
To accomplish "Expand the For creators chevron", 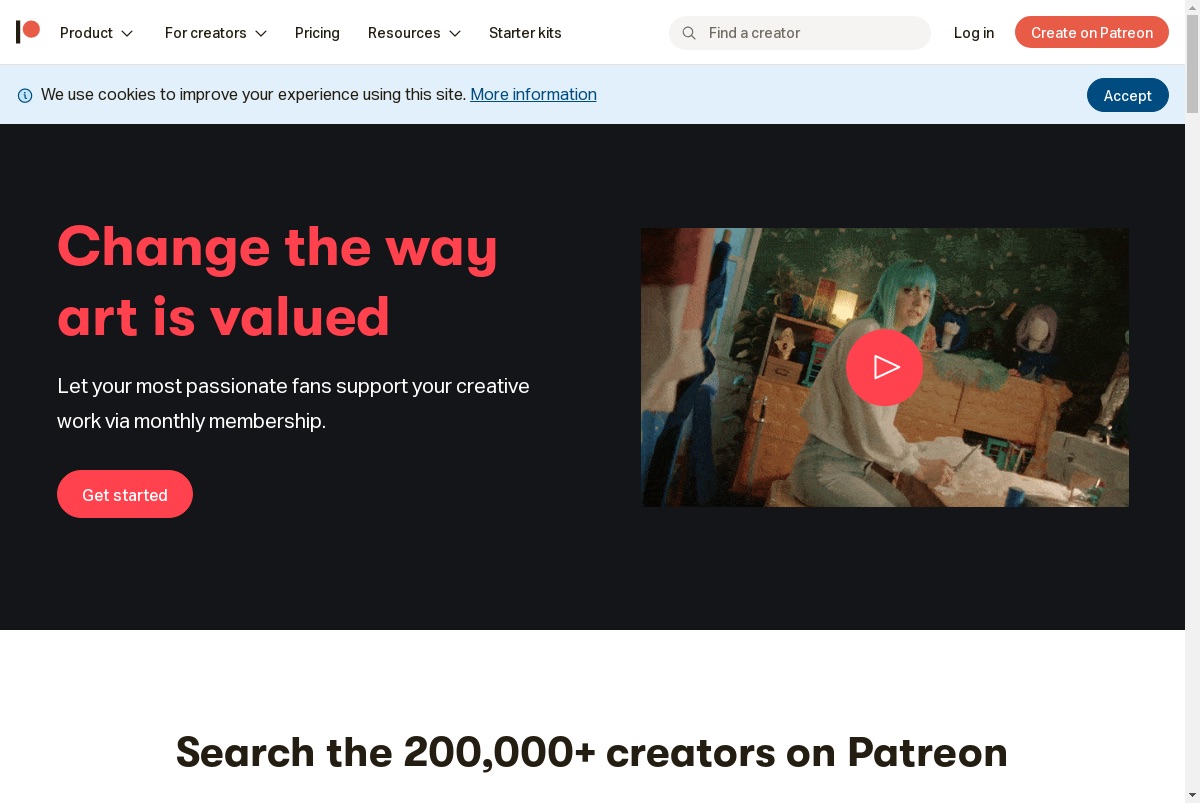I will [x=261, y=33].
